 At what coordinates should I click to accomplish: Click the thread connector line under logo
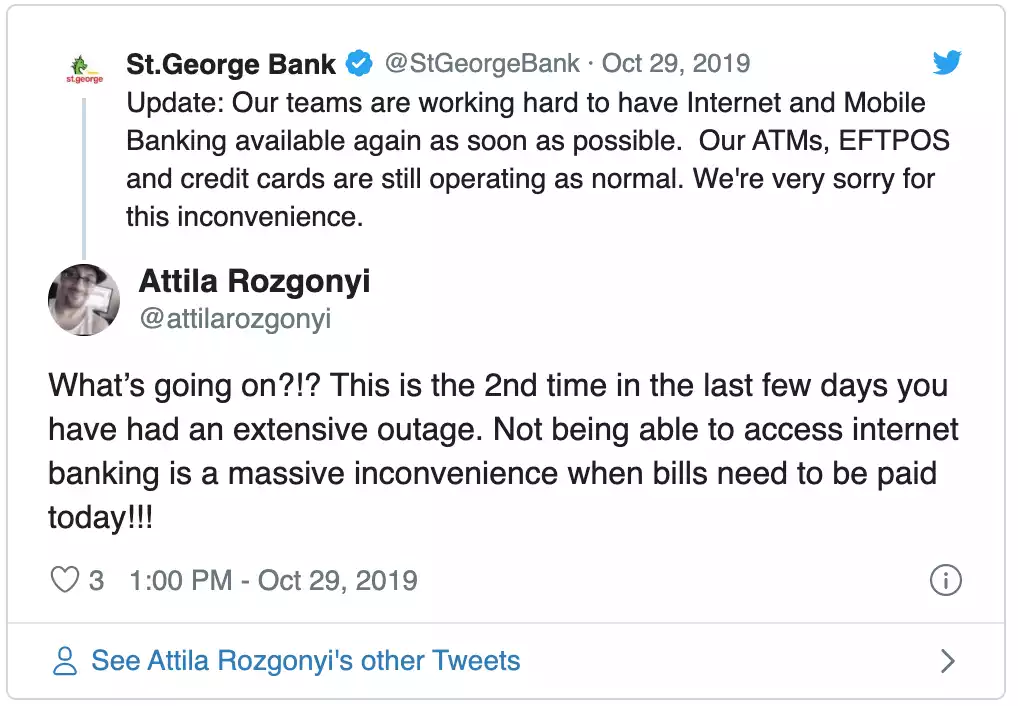[x=84, y=178]
